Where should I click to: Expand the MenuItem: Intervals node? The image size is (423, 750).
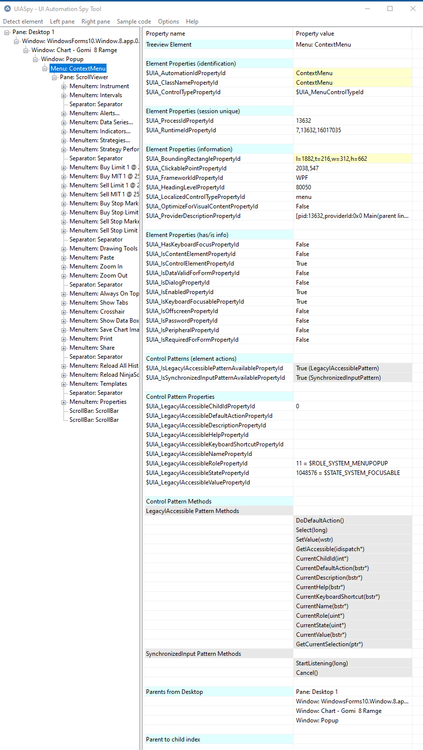point(64,95)
